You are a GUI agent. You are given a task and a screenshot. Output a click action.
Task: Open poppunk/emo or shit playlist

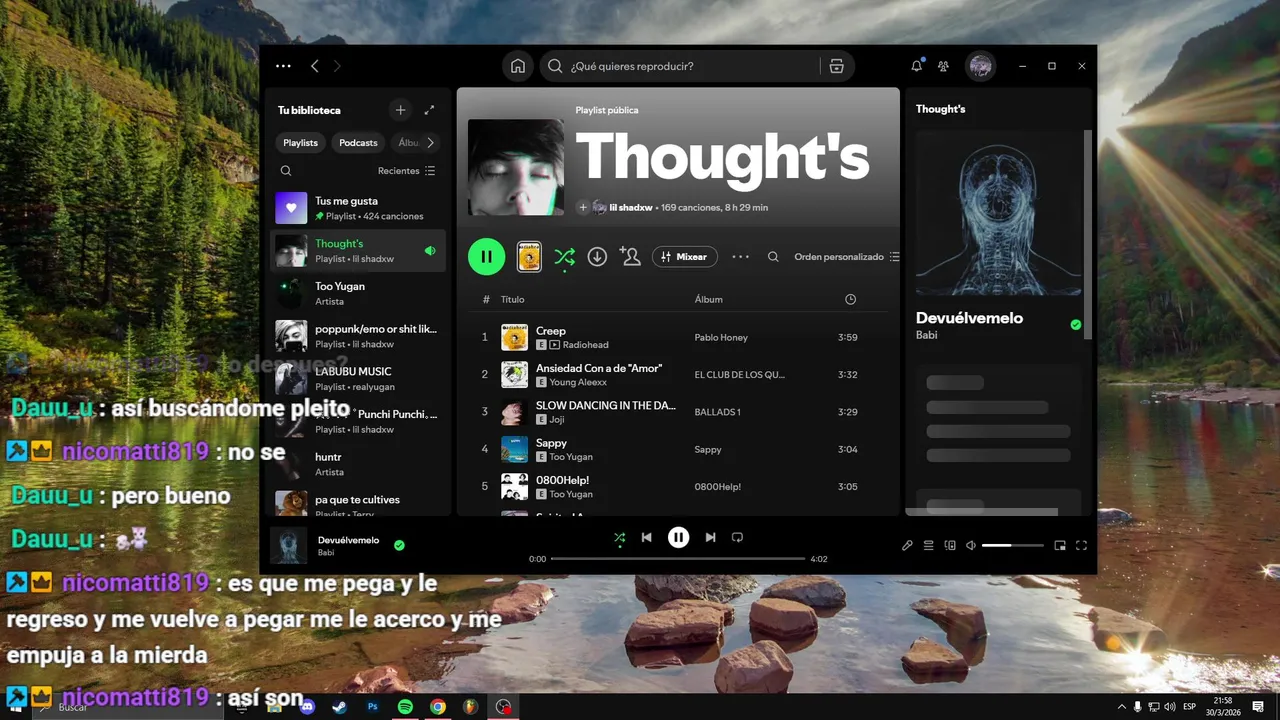[x=358, y=336]
